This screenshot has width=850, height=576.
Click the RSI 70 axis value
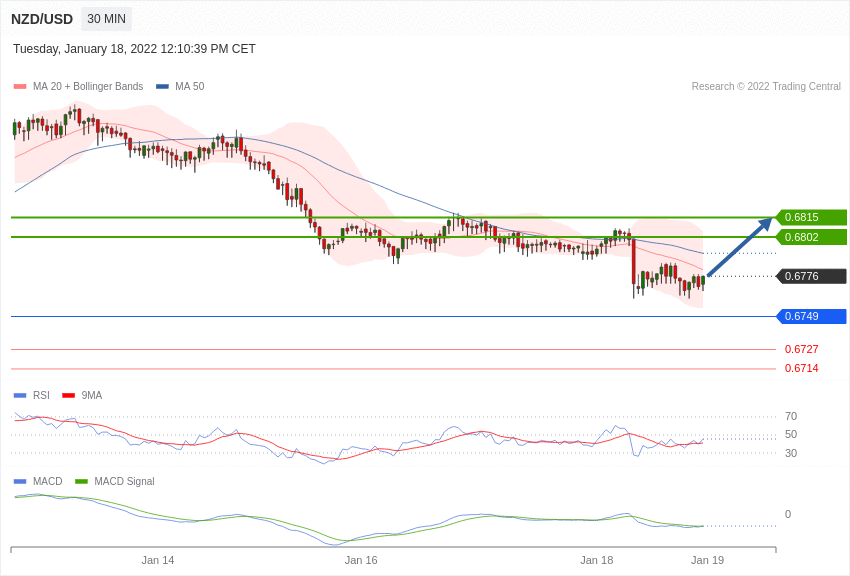(791, 416)
